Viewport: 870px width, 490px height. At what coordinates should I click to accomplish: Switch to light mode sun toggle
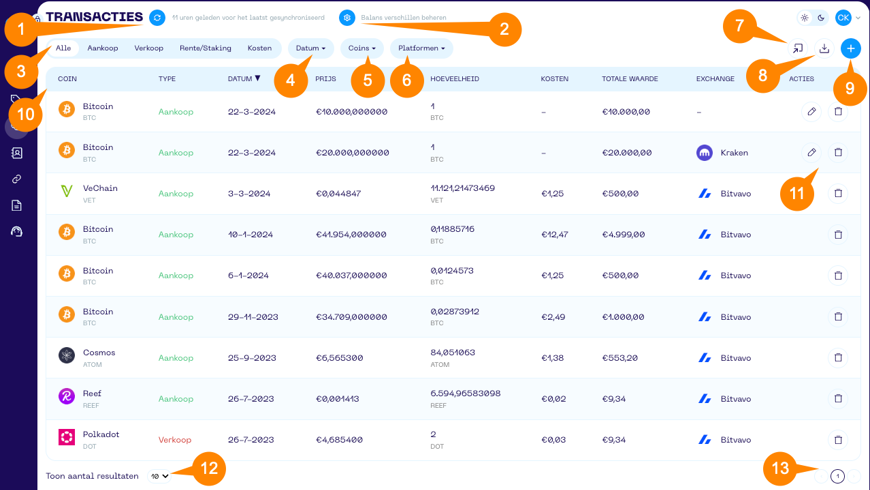(x=805, y=18)
